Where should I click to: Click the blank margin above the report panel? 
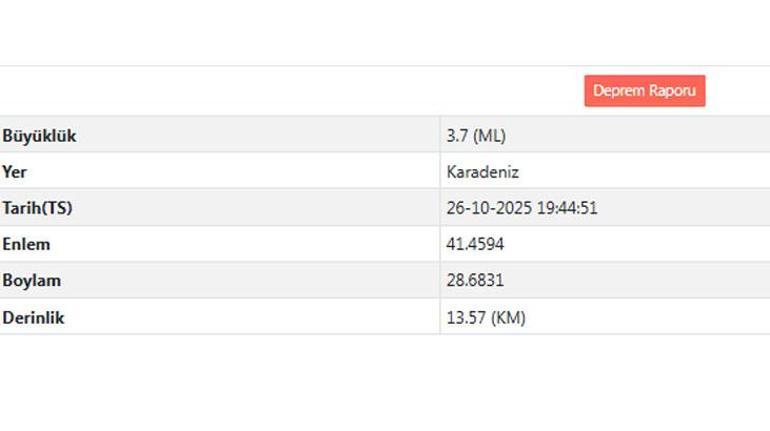click(x=385, y=32)
